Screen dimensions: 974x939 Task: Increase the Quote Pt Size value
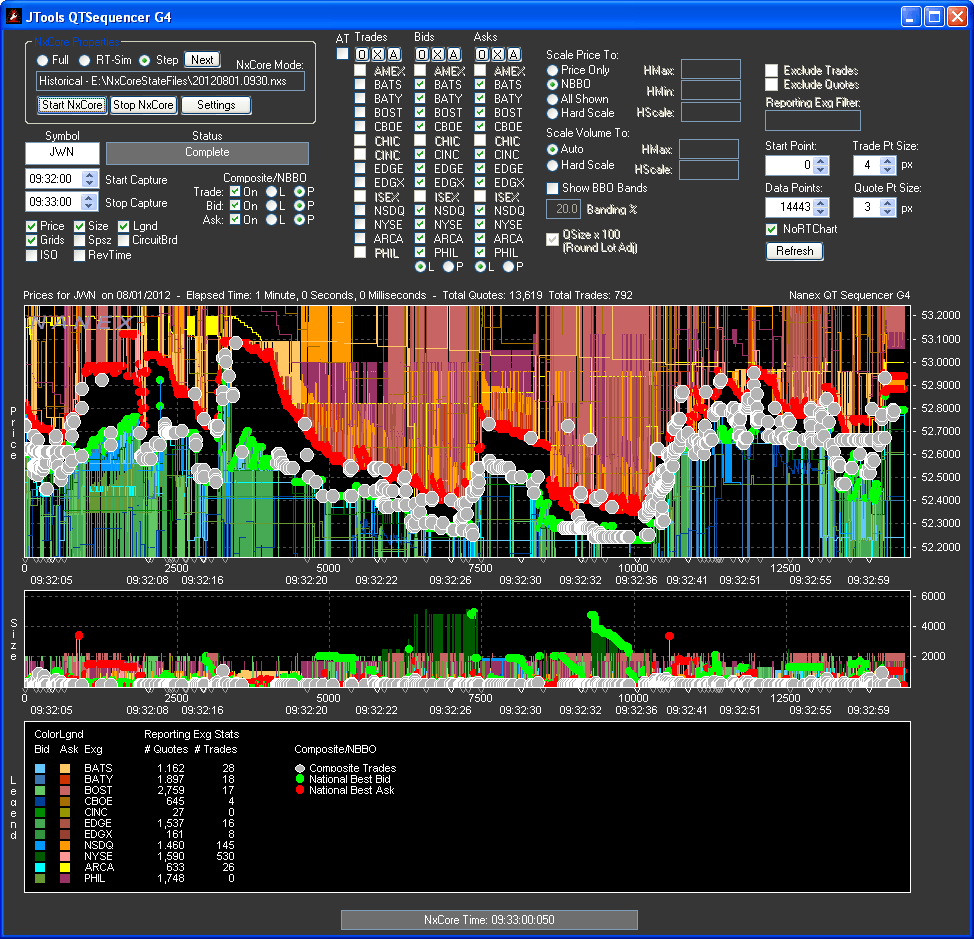tap(888, 203)
